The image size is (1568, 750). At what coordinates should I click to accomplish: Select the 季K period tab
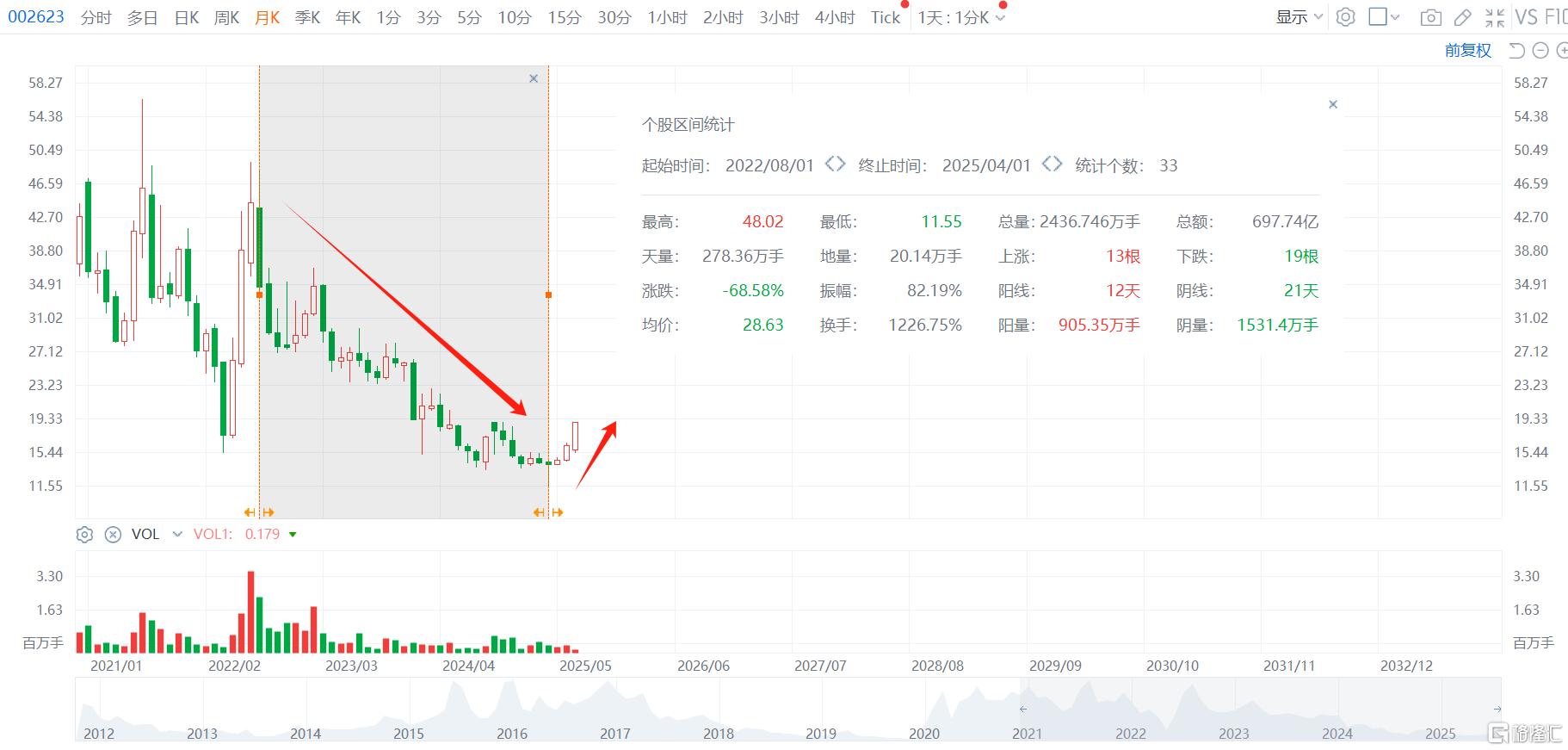pos(308,18)
